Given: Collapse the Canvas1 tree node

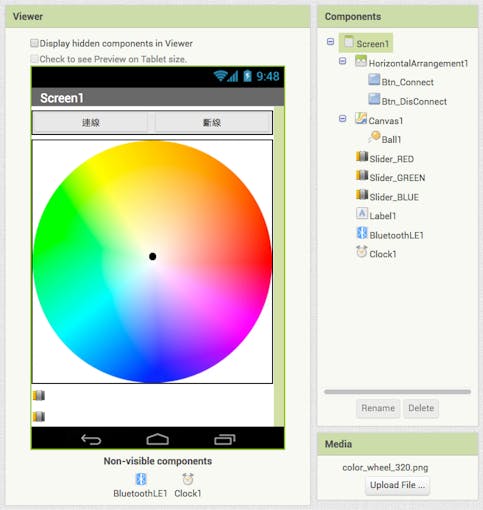Looking at the screenshot, I should (342, 118).
